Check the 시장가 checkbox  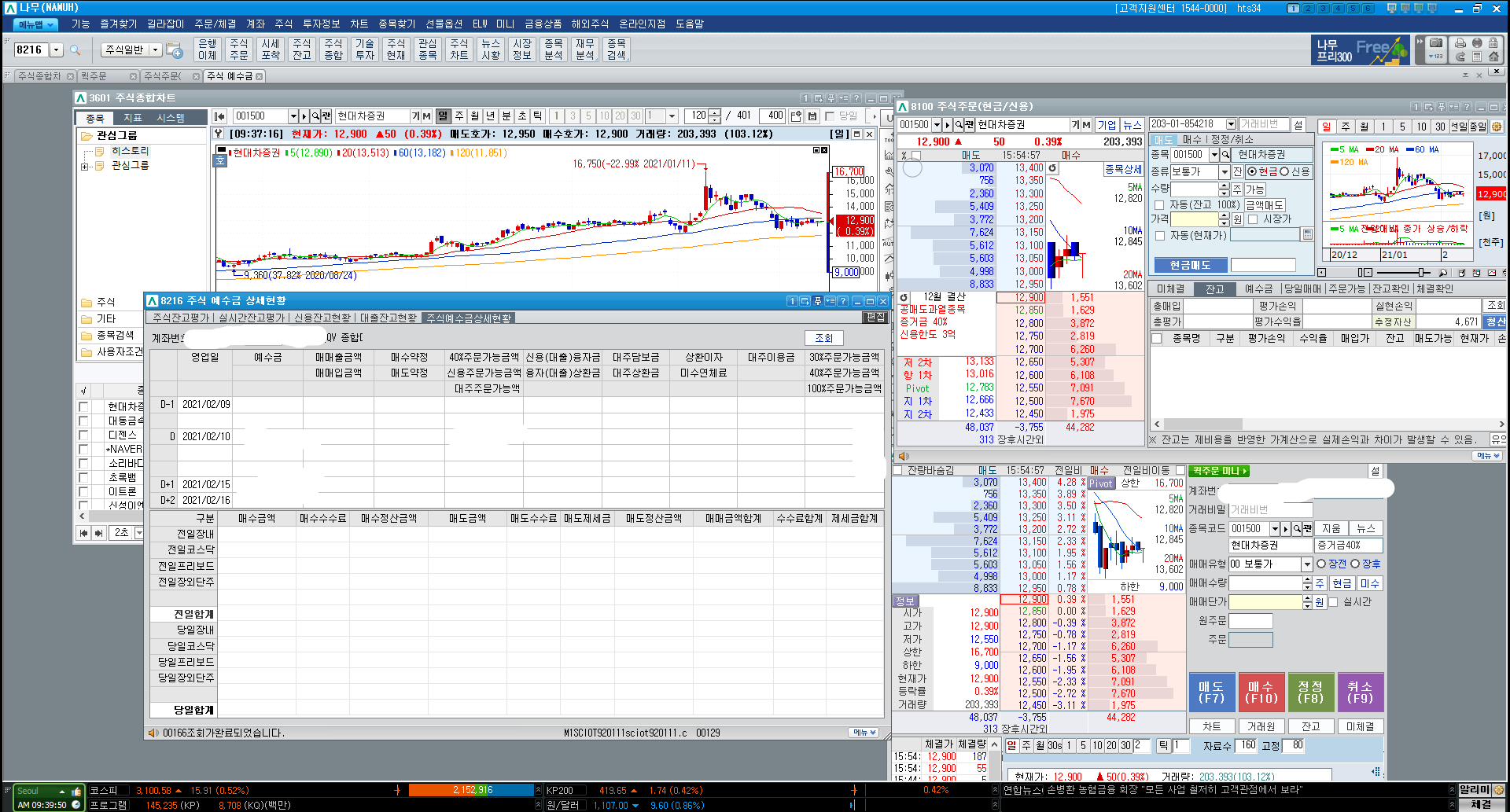pos(1253,219)
